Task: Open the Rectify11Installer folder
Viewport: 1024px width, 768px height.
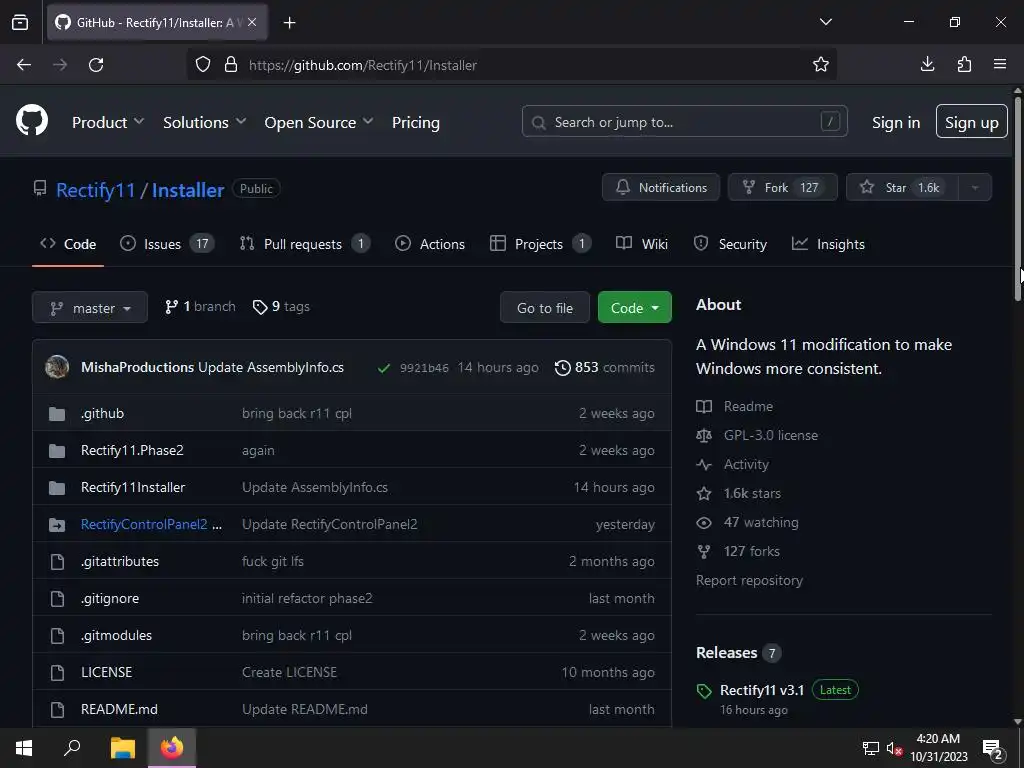Action: click(x=133, y=487)
